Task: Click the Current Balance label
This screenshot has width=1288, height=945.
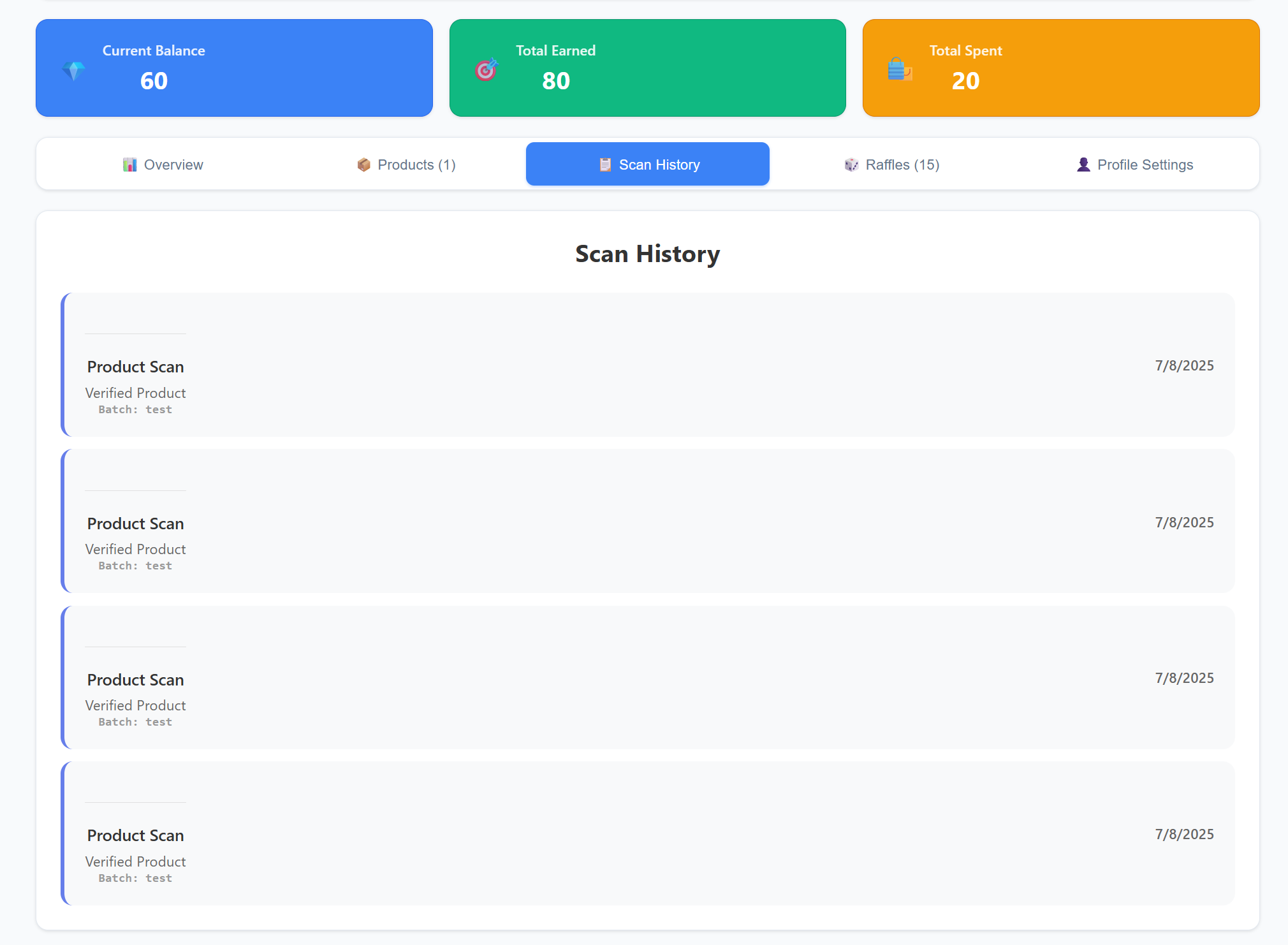Action: point(154,50)
